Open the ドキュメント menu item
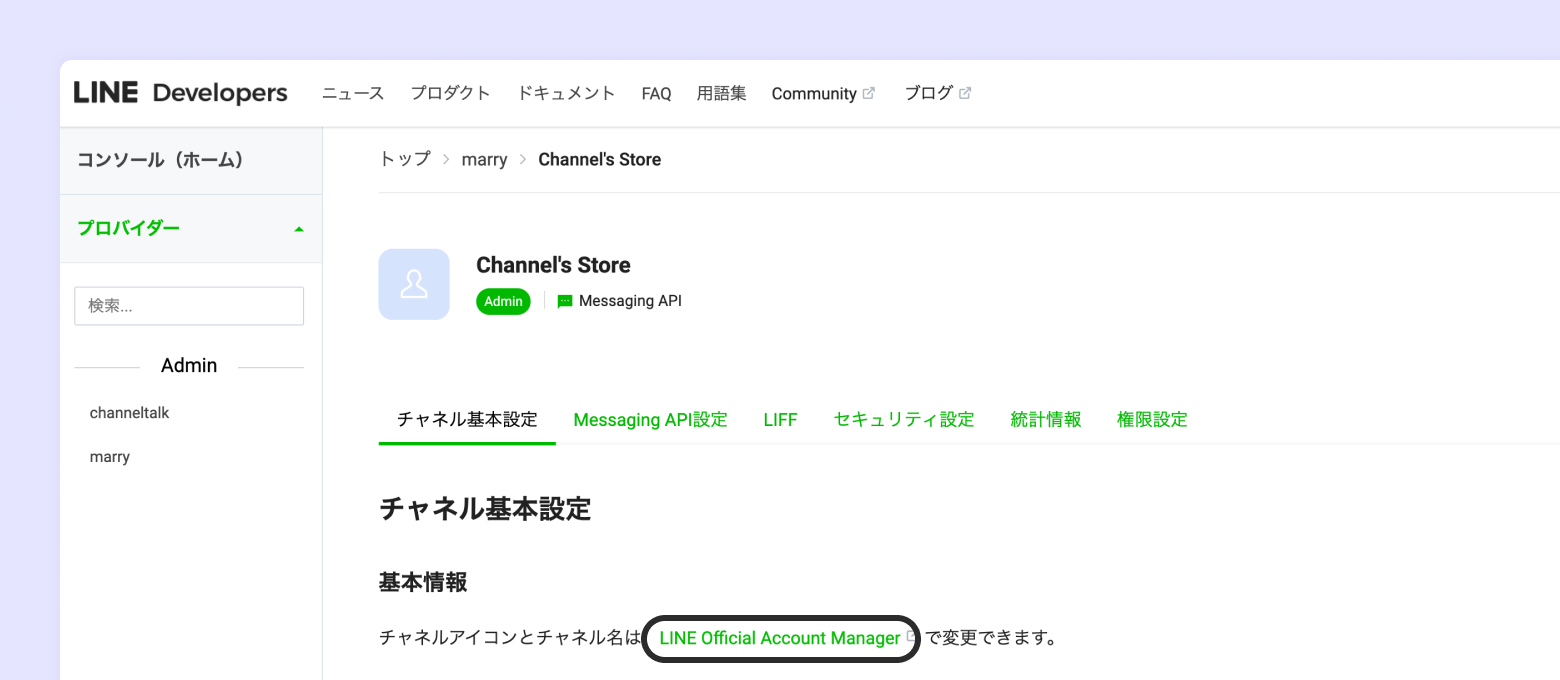Screen dimensions: 1560x680 pyautogui.click(x=566, y=93)
